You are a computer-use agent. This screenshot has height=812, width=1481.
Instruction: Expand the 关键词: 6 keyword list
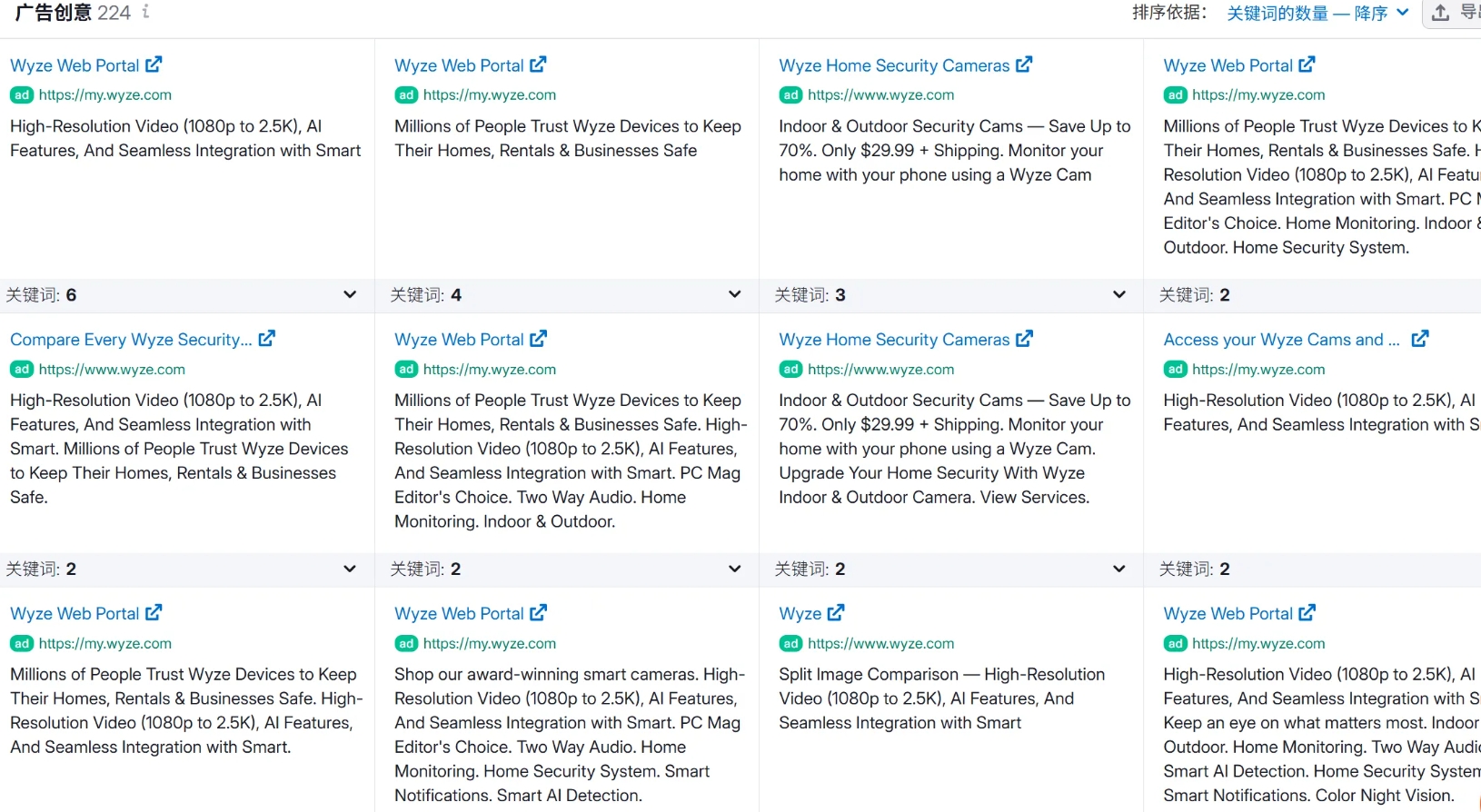350,294
